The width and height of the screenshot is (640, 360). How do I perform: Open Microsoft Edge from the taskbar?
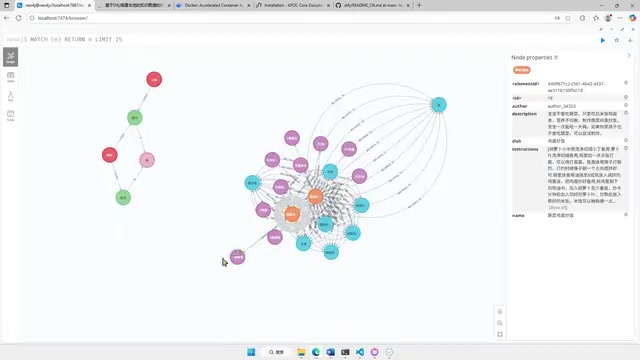point(316,352)
